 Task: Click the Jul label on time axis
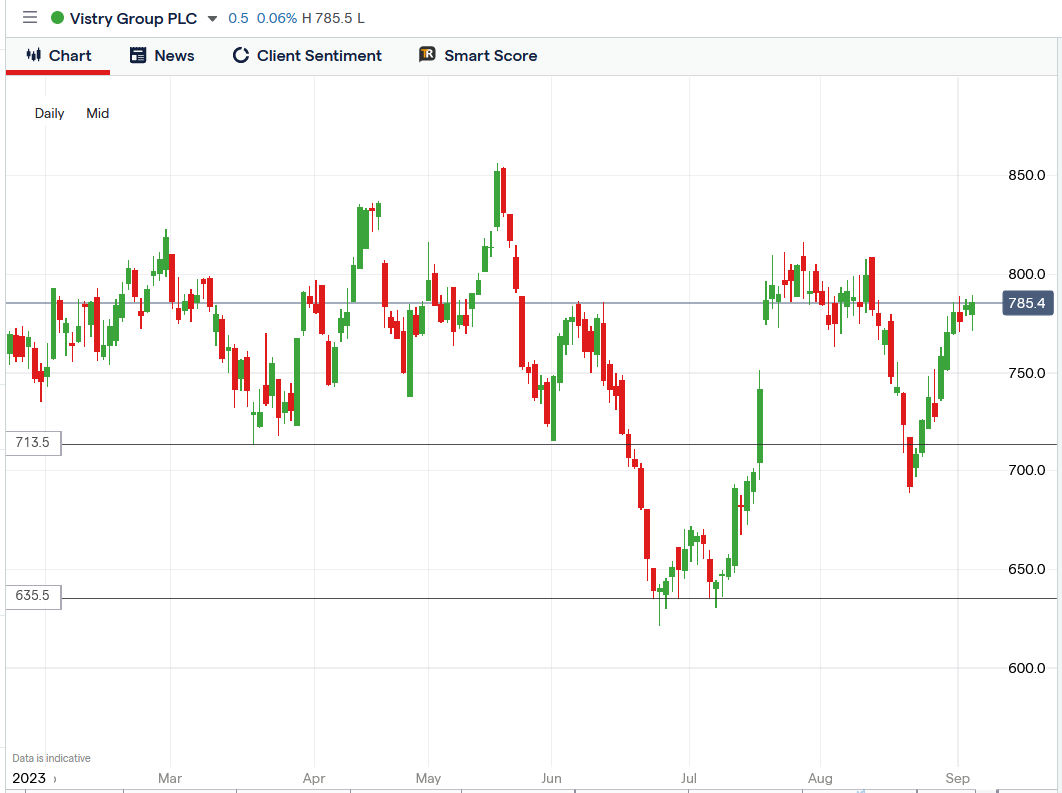(x=689, y=778)
